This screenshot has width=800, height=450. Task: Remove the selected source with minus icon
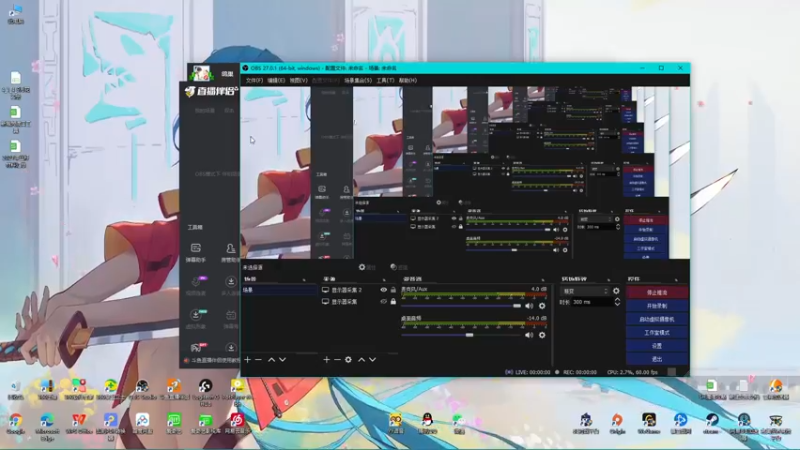(x=337, y=360)
